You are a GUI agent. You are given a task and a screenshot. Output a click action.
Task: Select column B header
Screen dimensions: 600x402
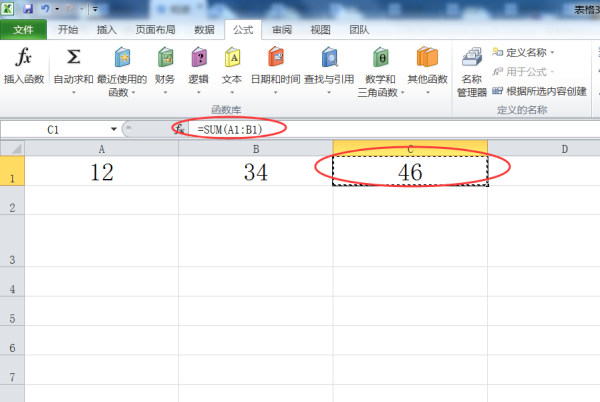click(x=256, y=149)
